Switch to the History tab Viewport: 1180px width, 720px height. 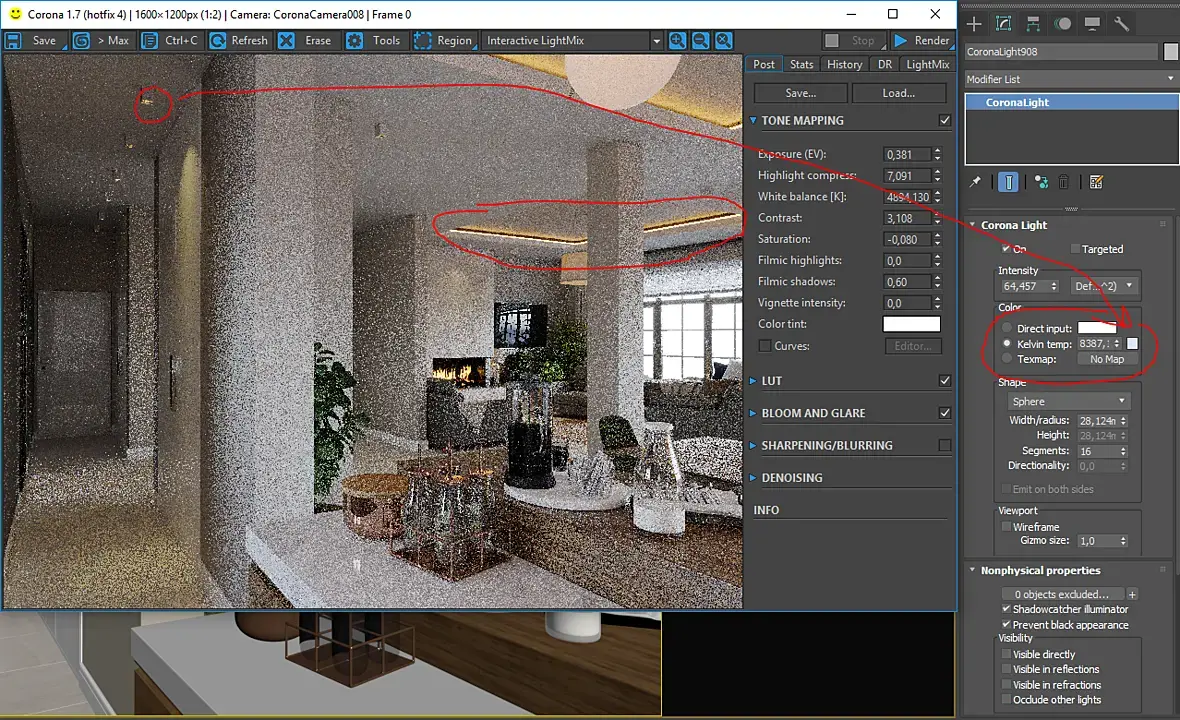(844, 65)
